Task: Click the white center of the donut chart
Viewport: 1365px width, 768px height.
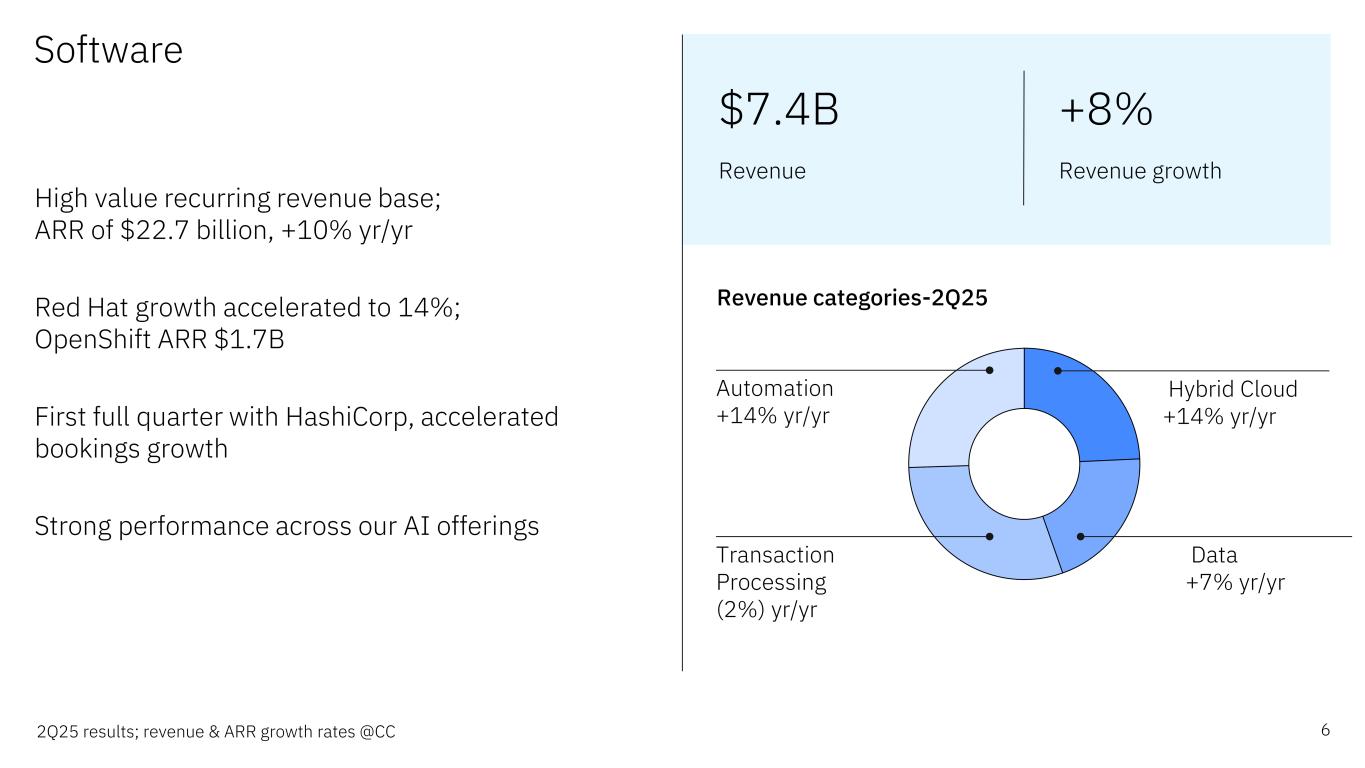Action: (x=1024, y=464)
